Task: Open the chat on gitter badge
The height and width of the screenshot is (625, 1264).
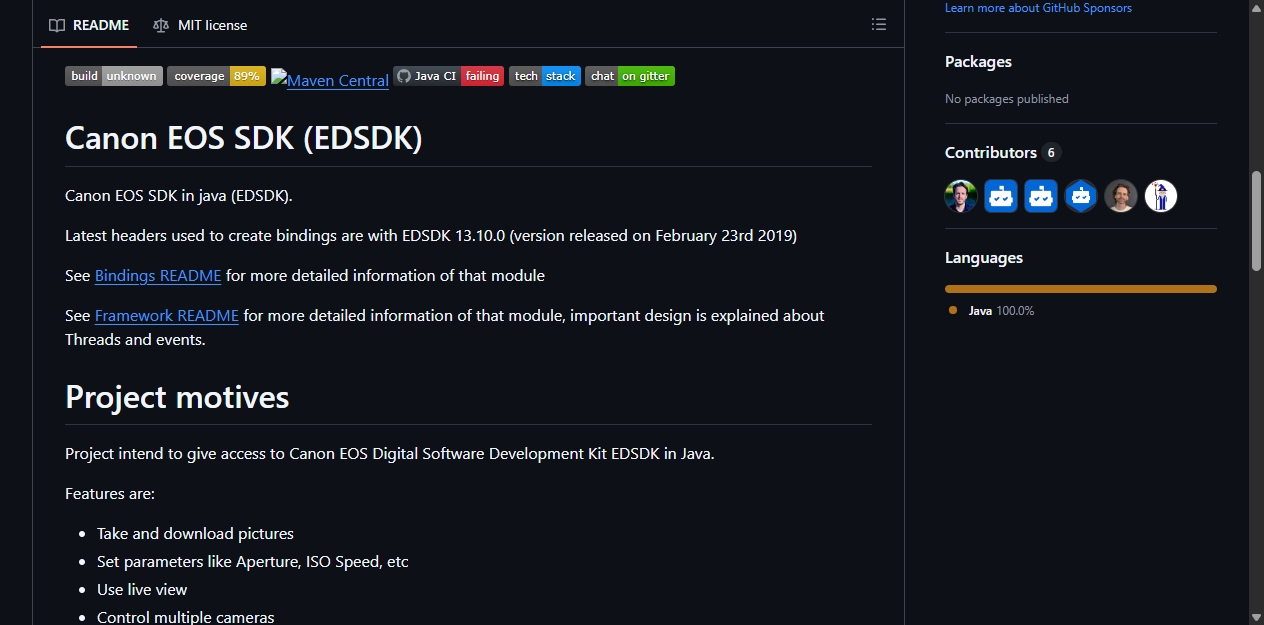Action: [630, 76]
